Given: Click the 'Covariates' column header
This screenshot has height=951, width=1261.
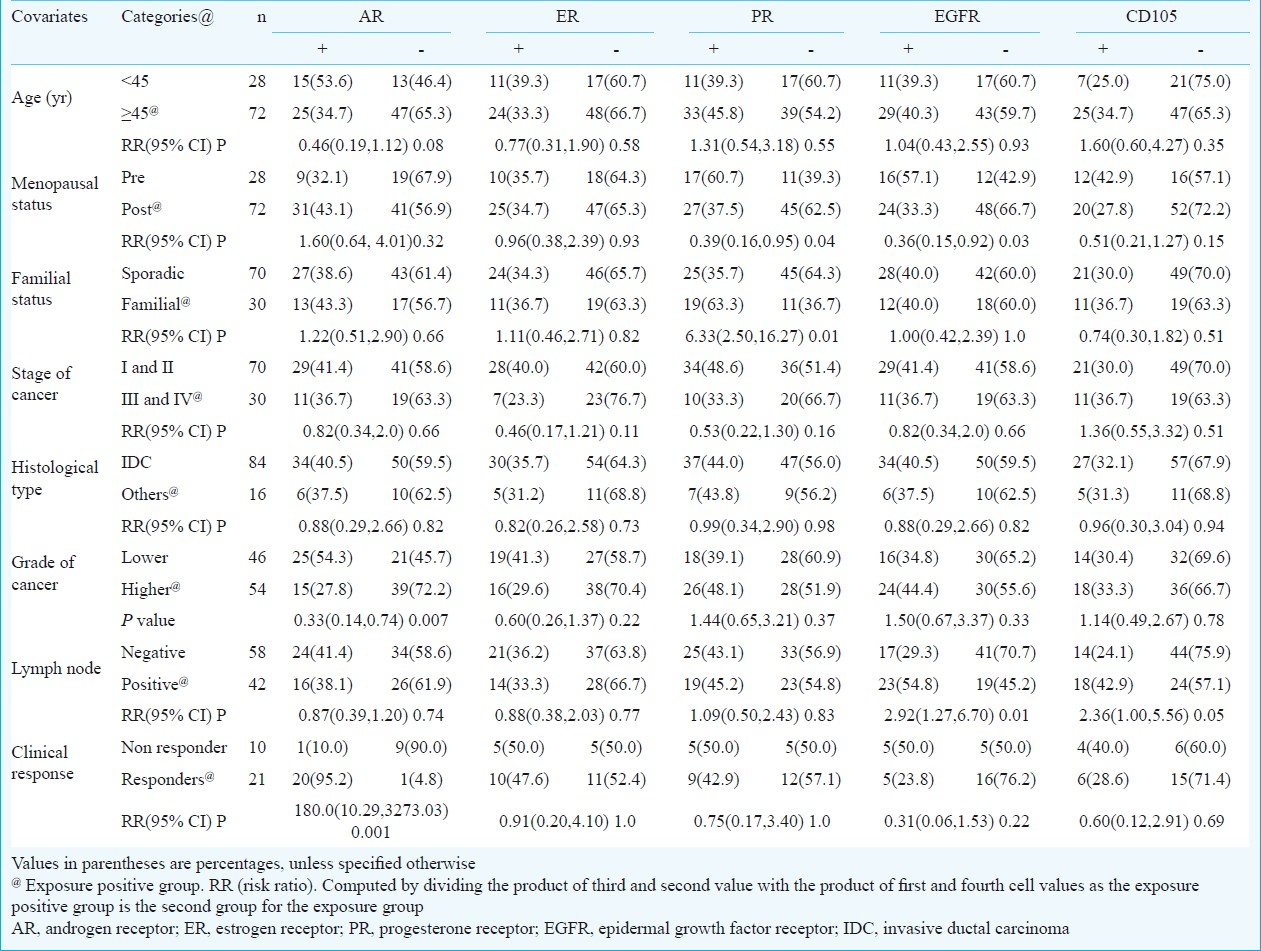Looking at the screenshot, I should 50,17.
